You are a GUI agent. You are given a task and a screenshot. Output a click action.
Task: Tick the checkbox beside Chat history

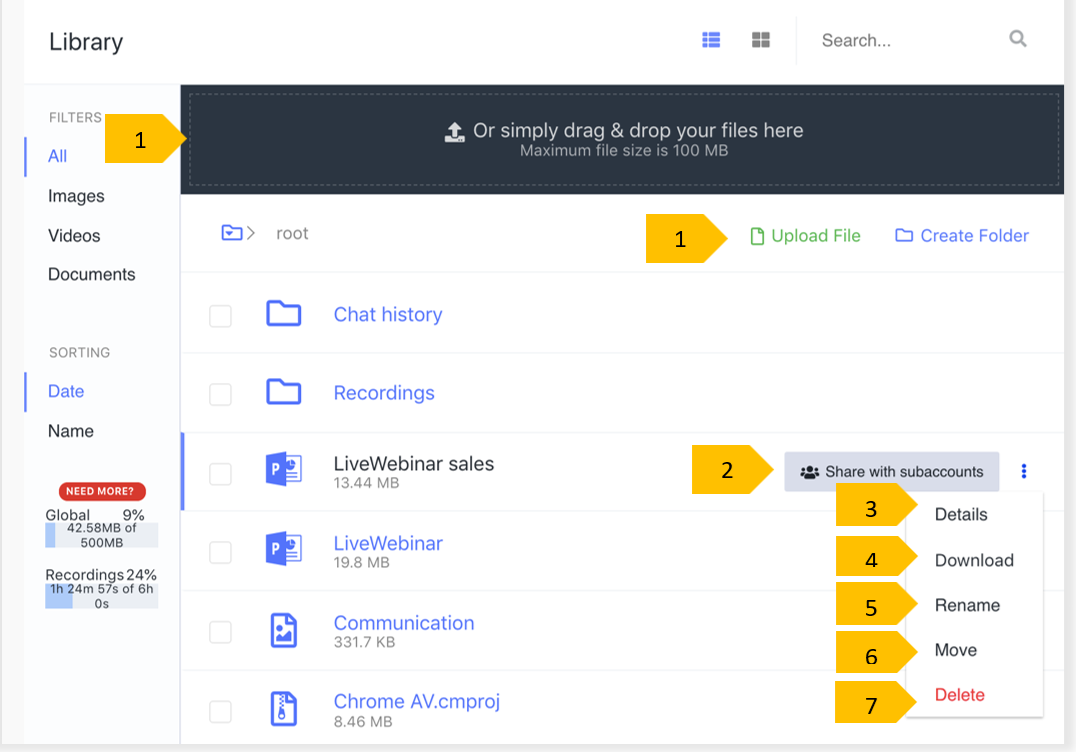[220, 316]
